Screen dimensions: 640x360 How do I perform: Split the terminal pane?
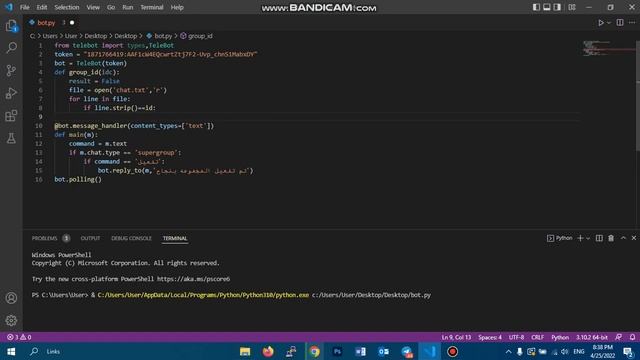click(599, 238)
